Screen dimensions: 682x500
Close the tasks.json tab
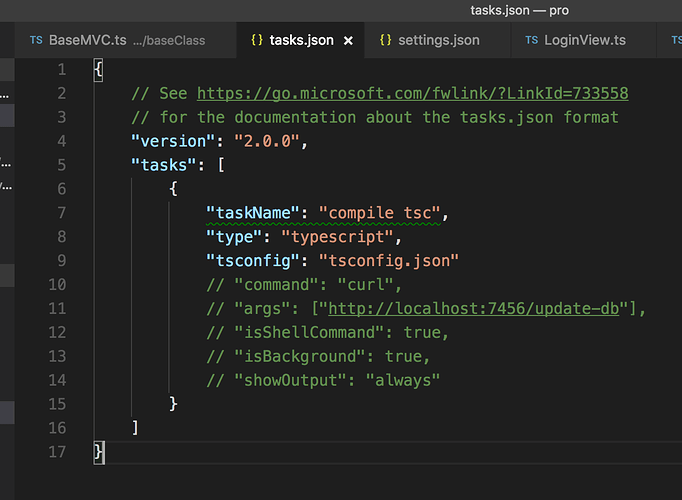[348, 40]
